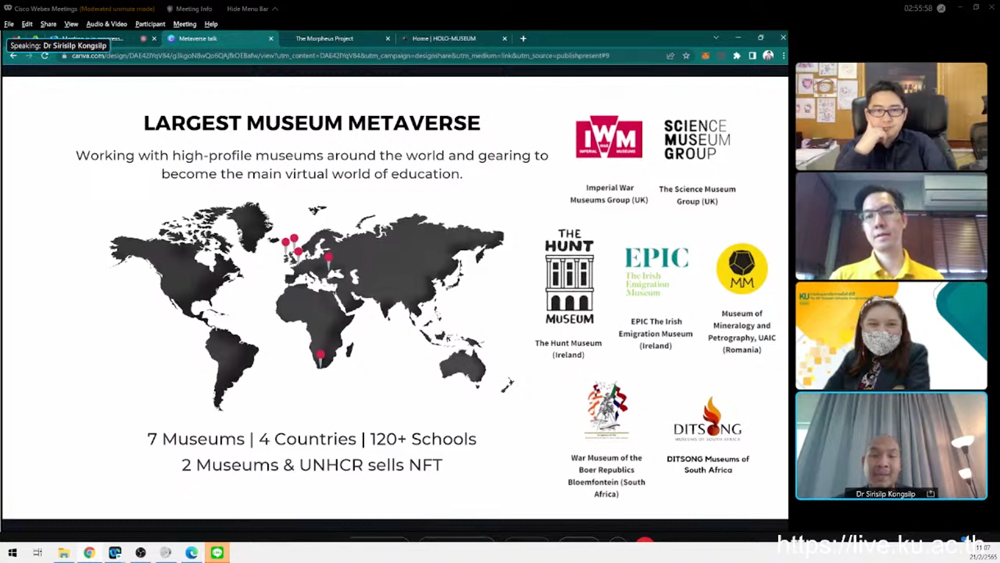Click the '2 Museums & UNHCR sells NFT' text

coord(311,465)
